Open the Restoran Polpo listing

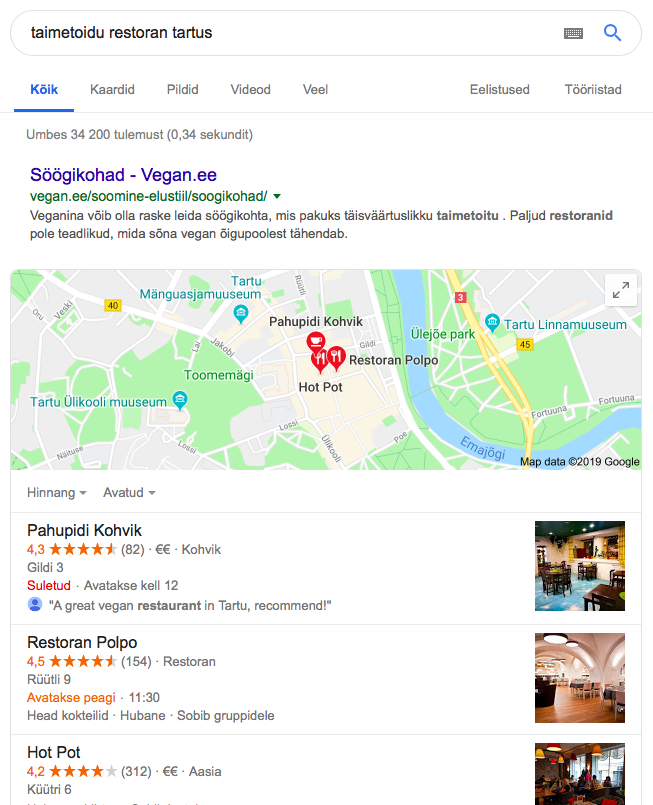(x=82, y=642)
